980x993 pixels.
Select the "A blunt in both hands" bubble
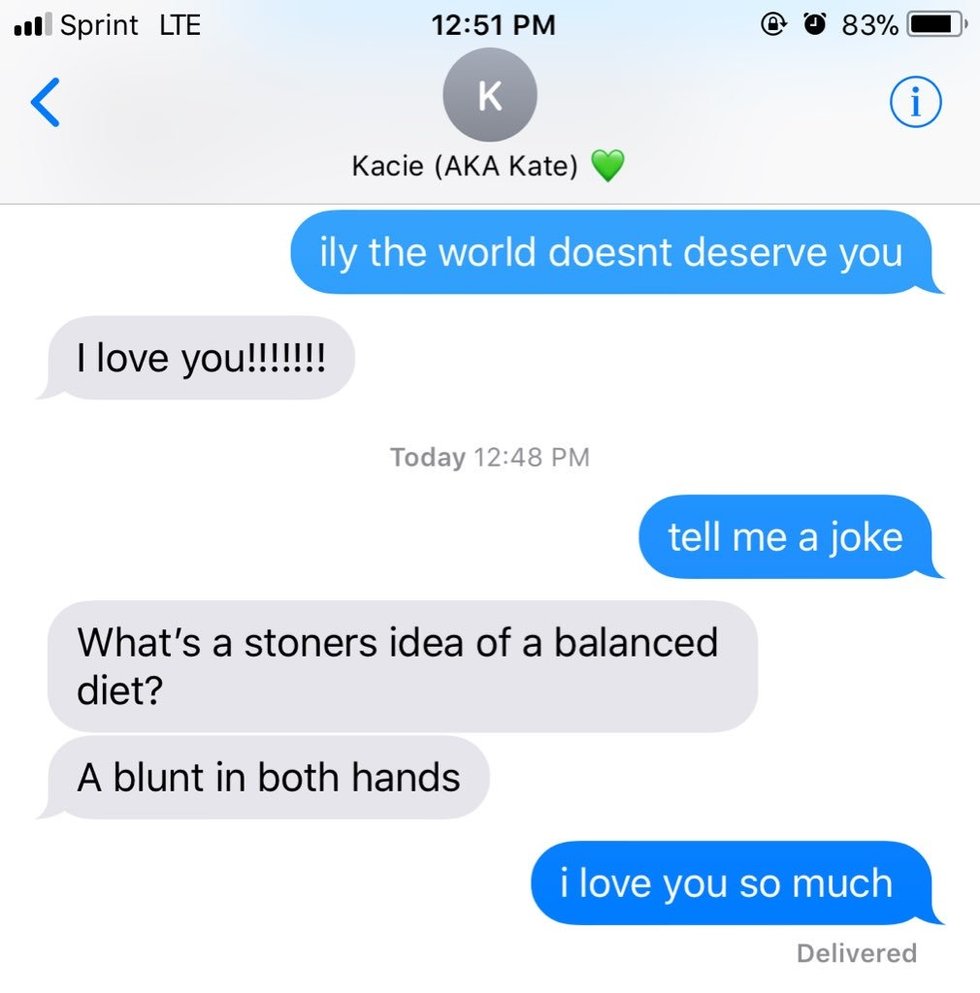coord(265,777)
